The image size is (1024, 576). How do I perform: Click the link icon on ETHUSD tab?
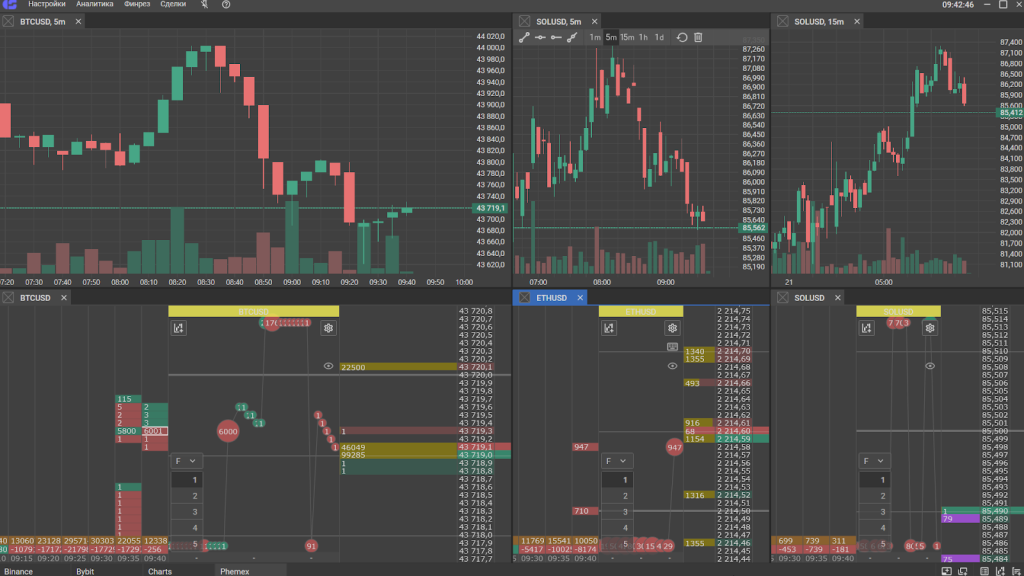click(524, 298)
